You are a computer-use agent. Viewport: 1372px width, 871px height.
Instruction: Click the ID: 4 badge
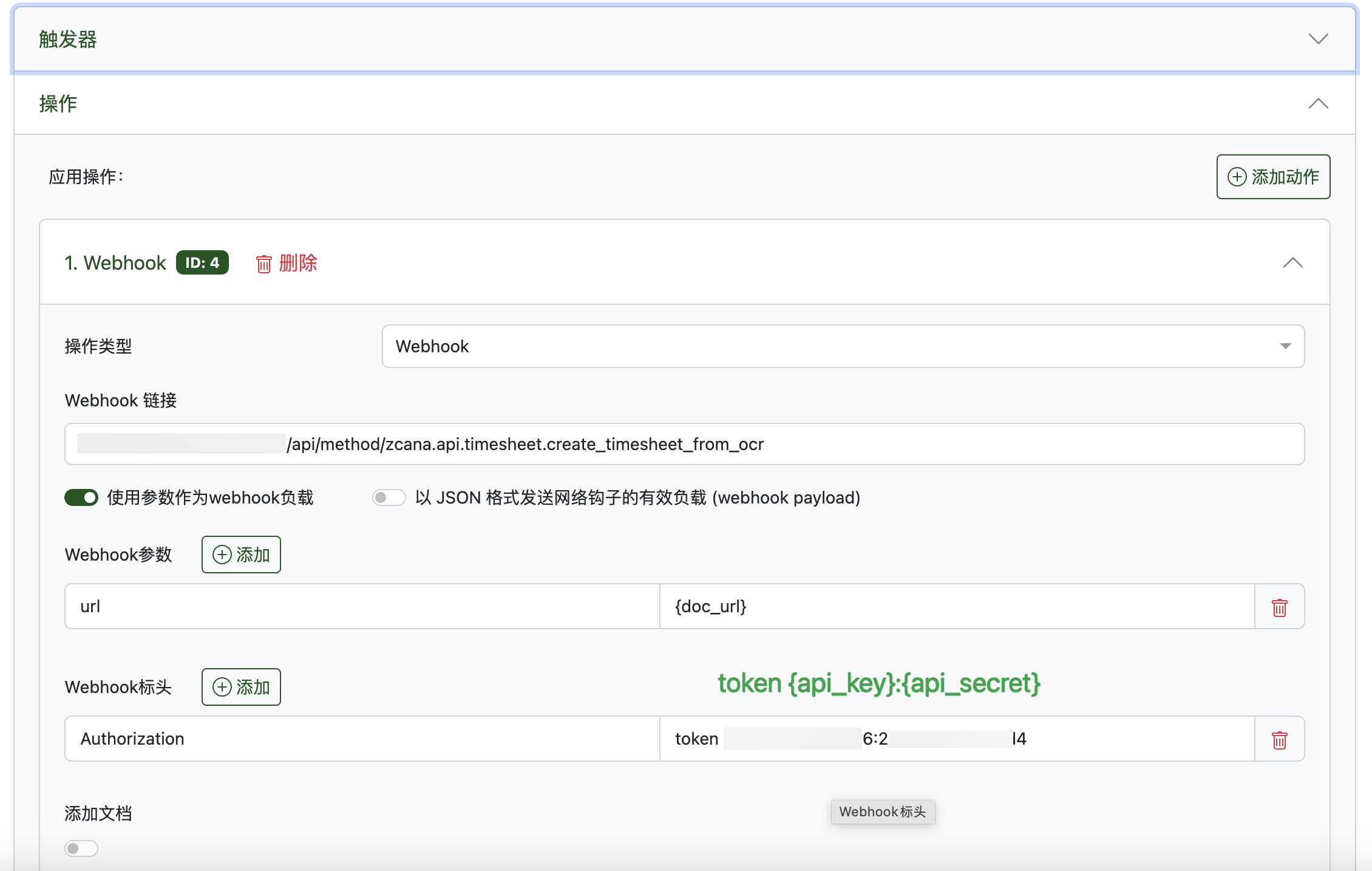tap(202, 263)
